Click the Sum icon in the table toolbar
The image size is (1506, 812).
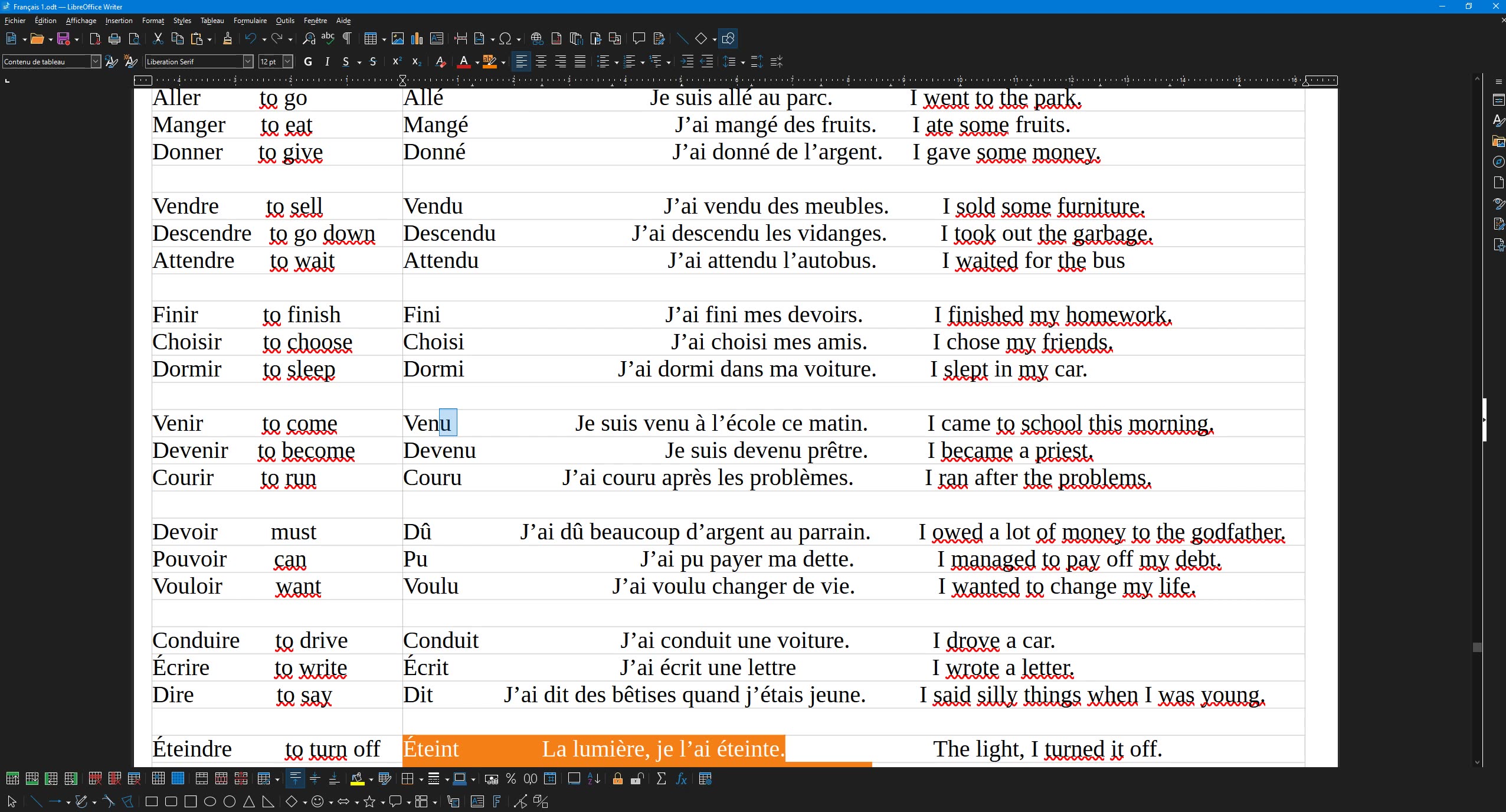pos(660,779)
